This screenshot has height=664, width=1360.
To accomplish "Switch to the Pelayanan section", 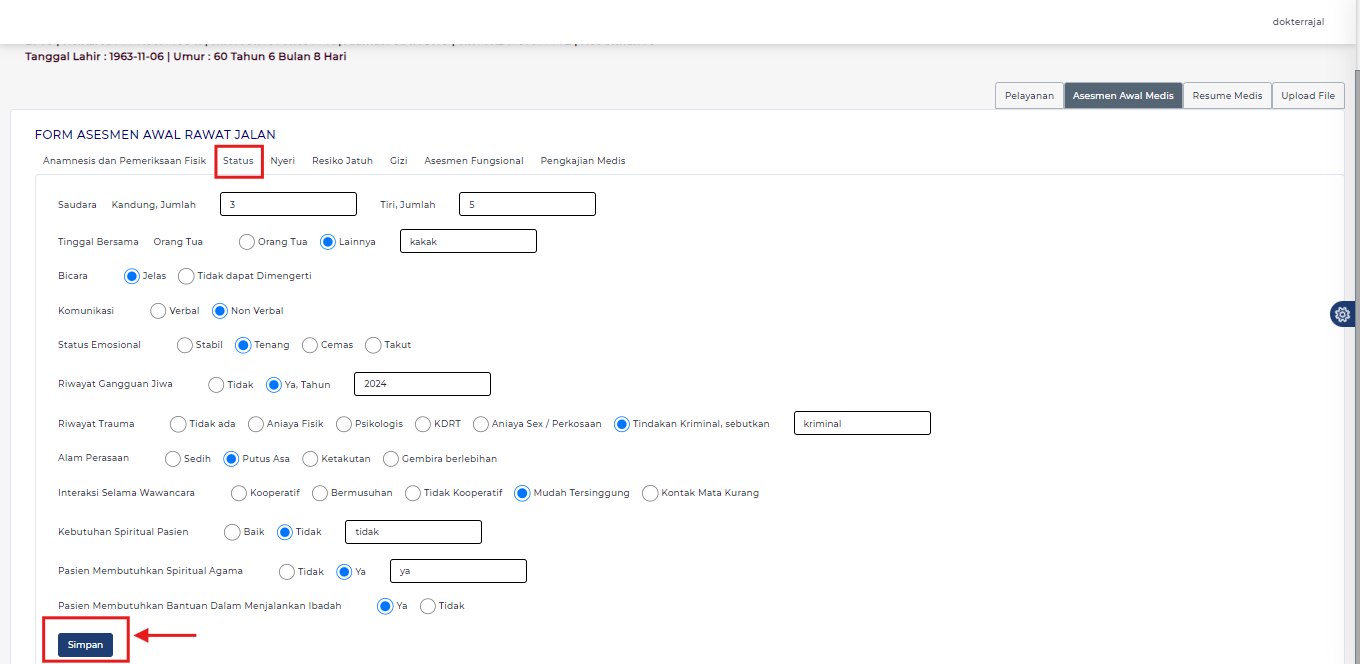I will 1029,96.
